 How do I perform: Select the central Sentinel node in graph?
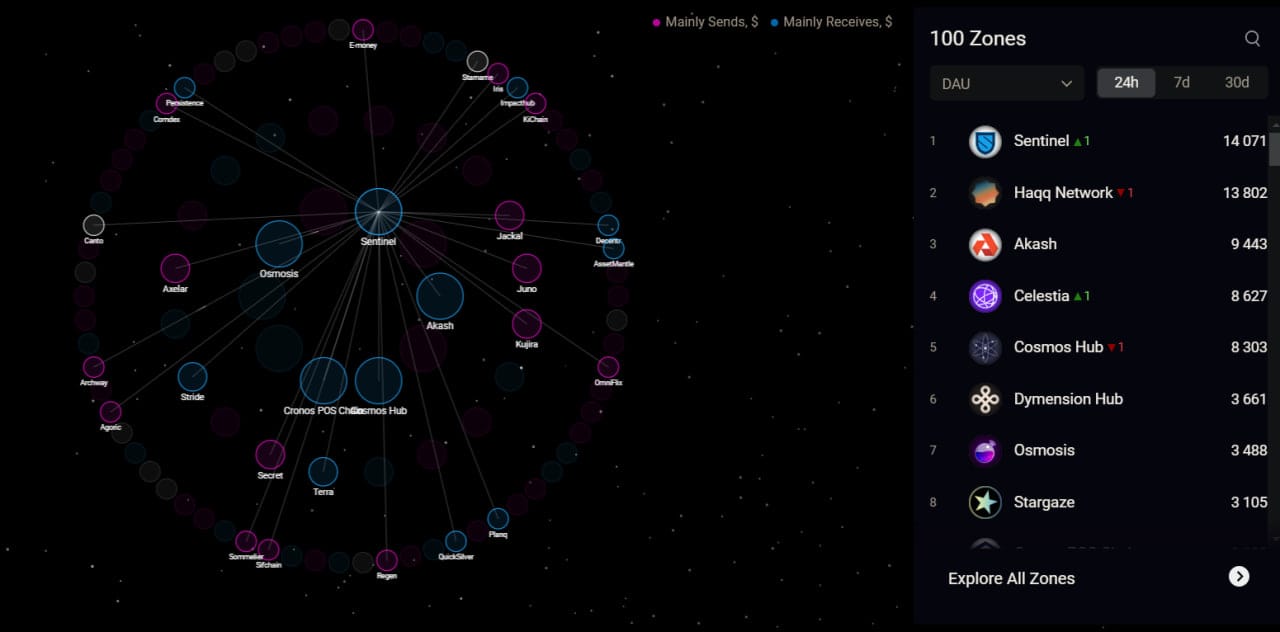379,212
